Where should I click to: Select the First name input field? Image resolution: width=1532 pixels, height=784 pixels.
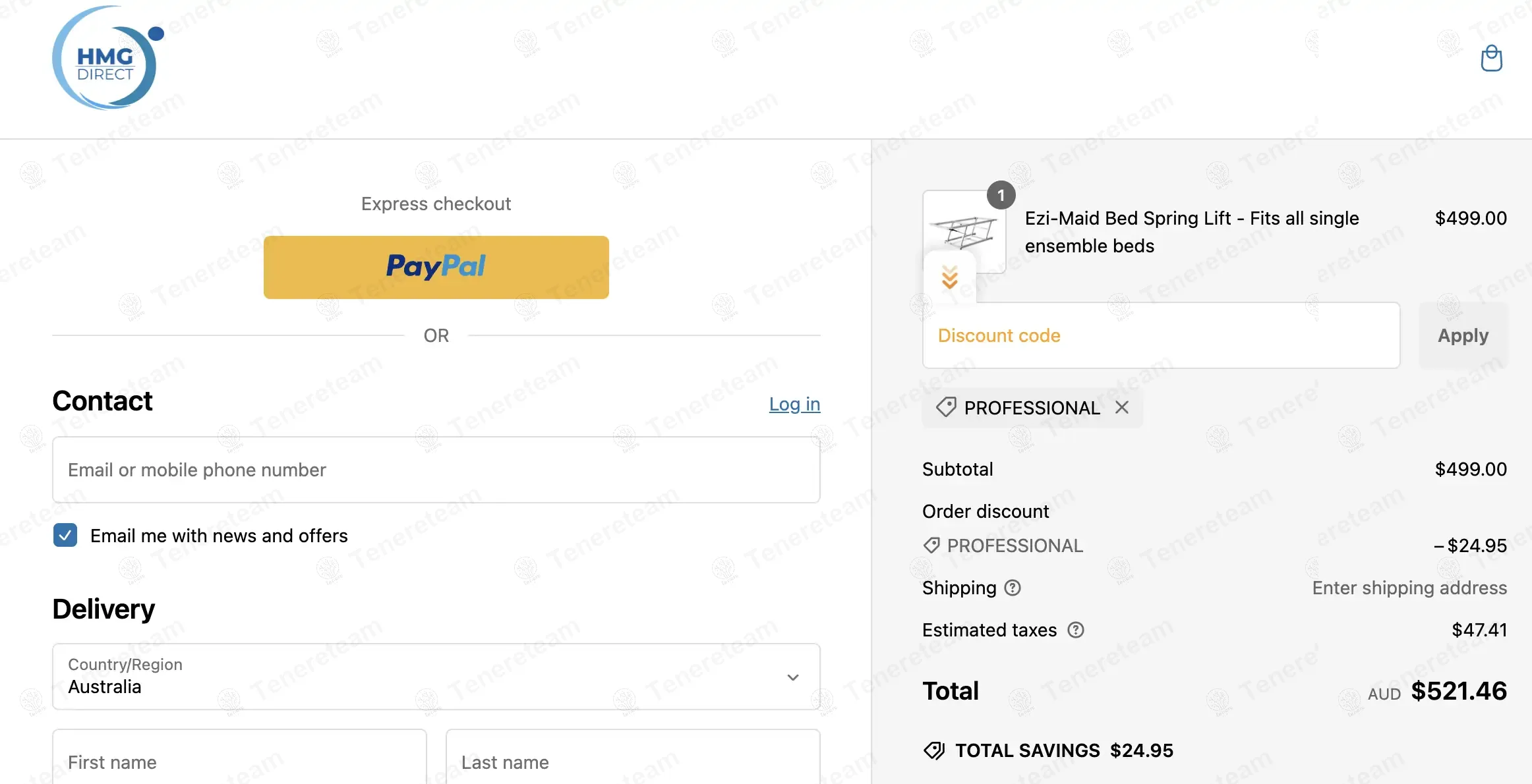pos(239,757)
